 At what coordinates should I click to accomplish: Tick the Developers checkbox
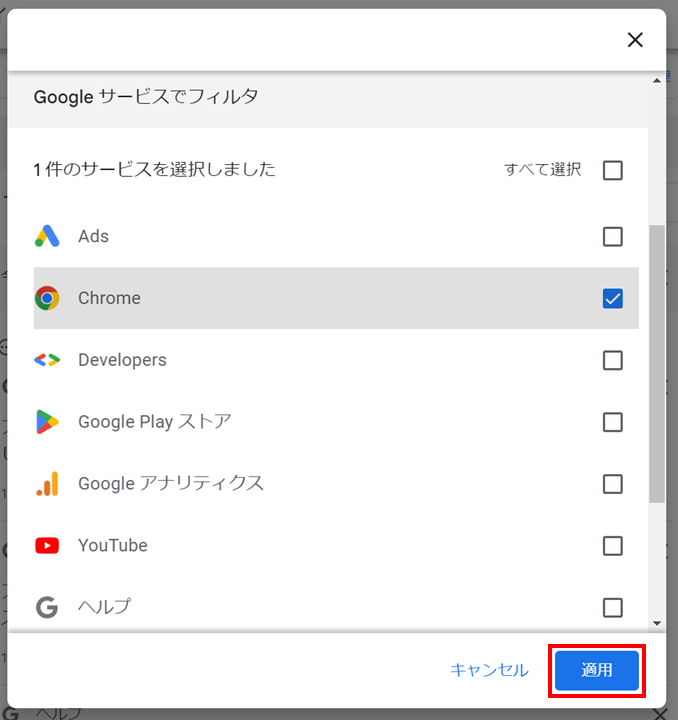tap(613, 360)
